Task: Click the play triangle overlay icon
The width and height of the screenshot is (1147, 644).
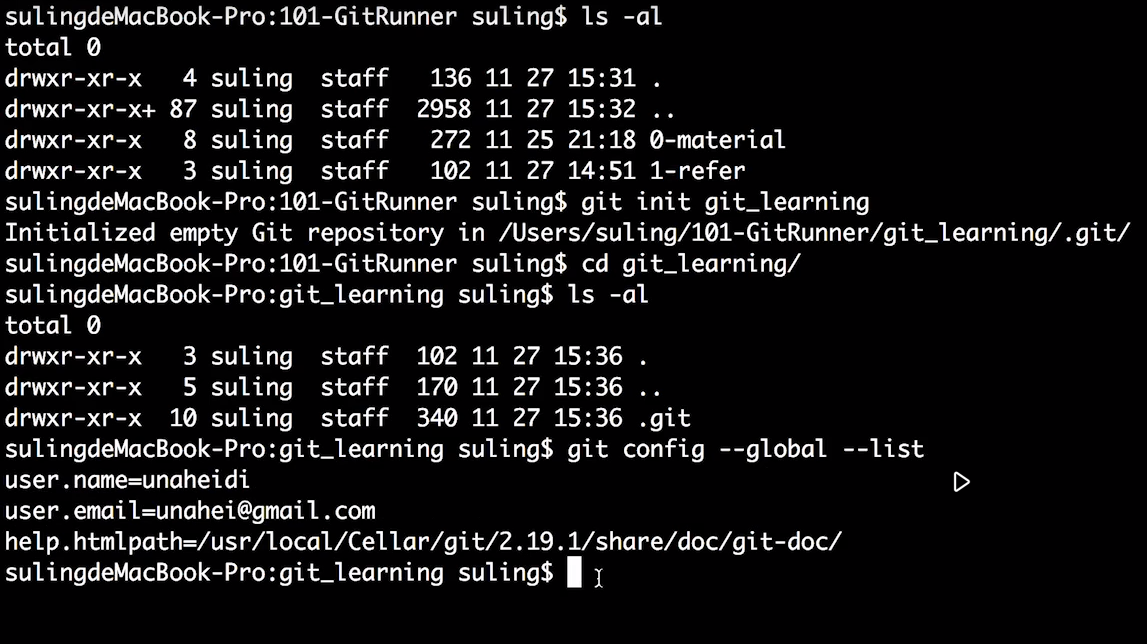Action: 961,482
